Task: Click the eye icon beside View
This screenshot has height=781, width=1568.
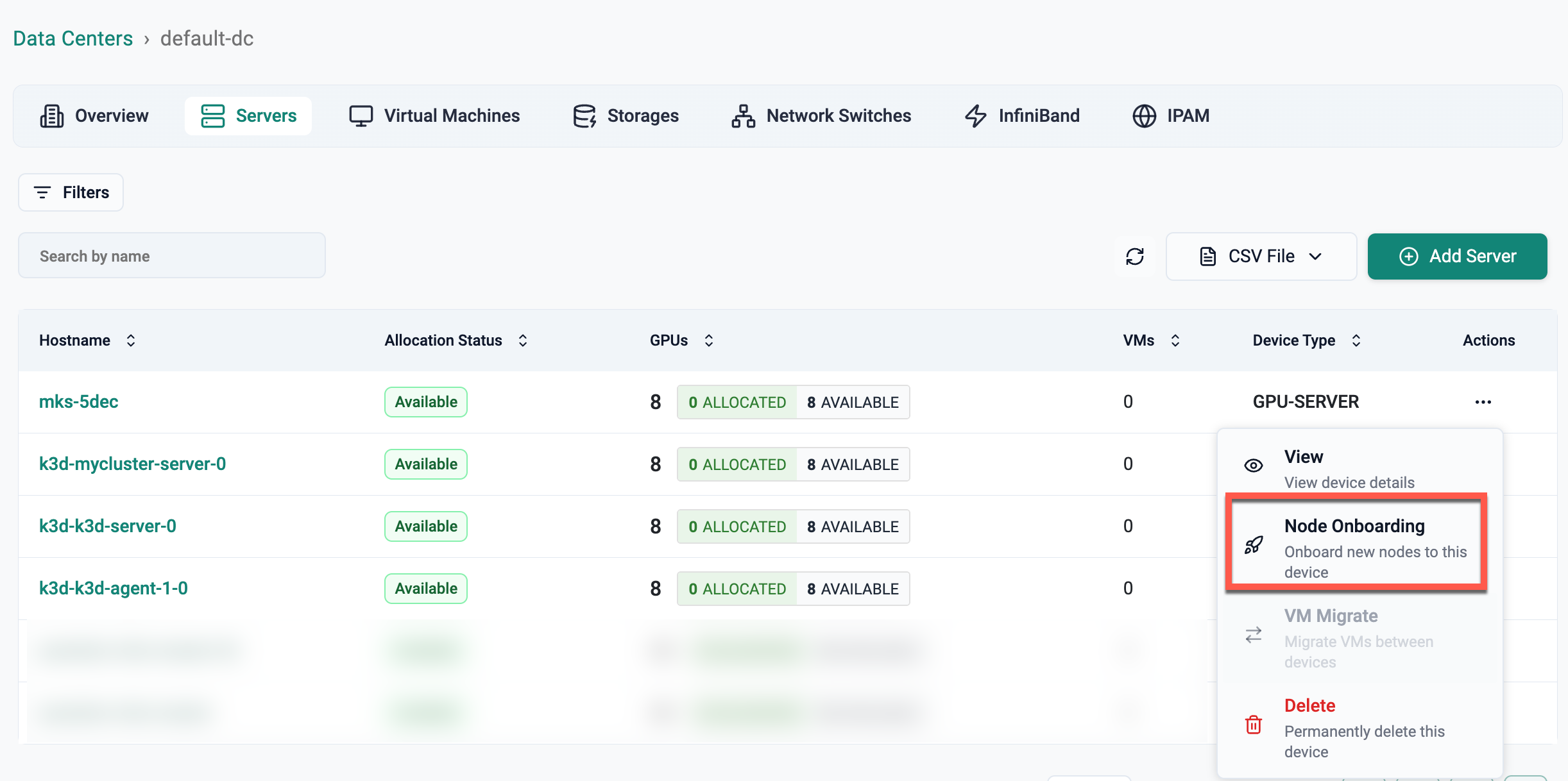Action: point(1253,466)
